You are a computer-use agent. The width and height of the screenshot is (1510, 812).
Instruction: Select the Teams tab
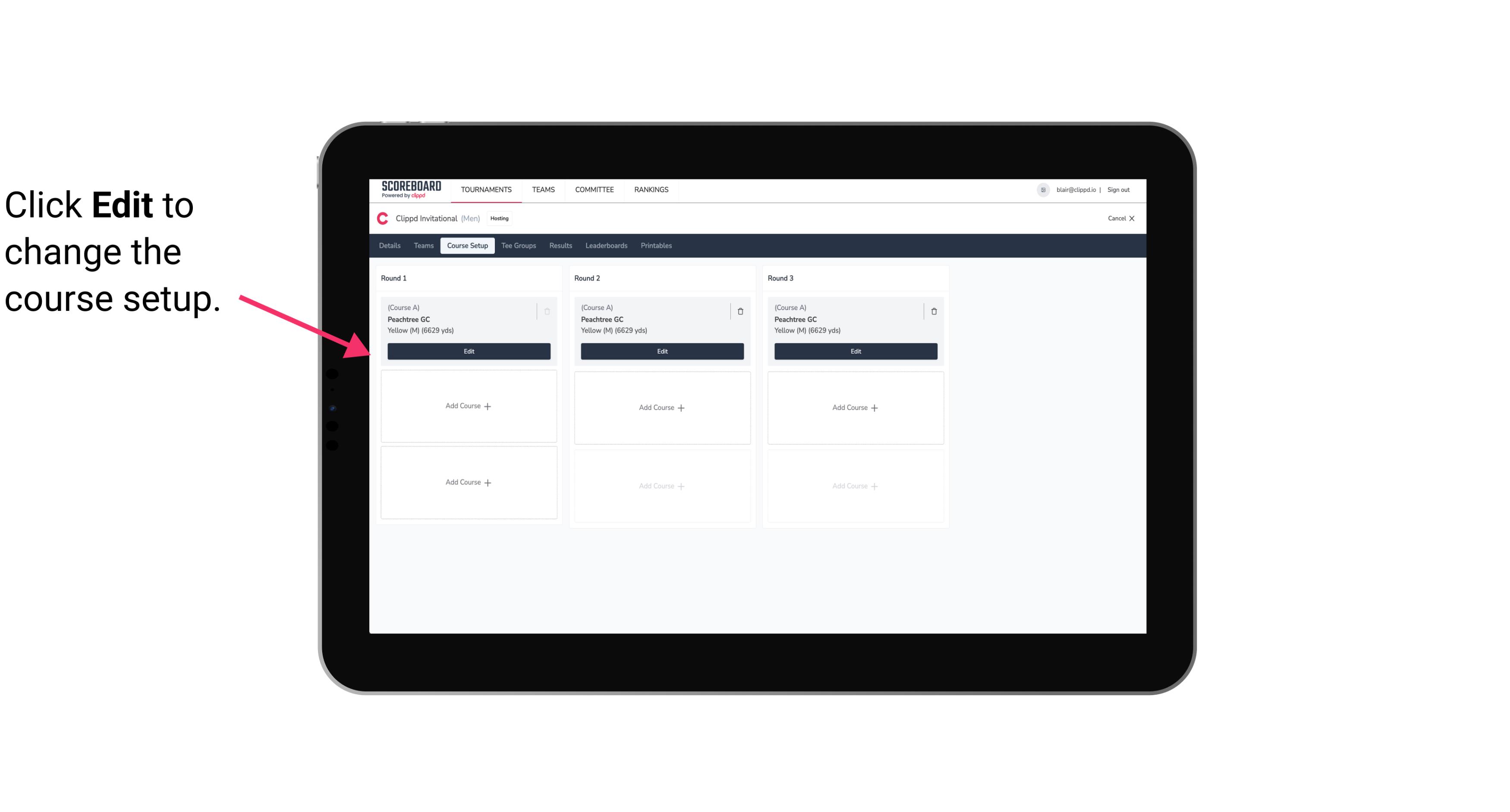423,245
